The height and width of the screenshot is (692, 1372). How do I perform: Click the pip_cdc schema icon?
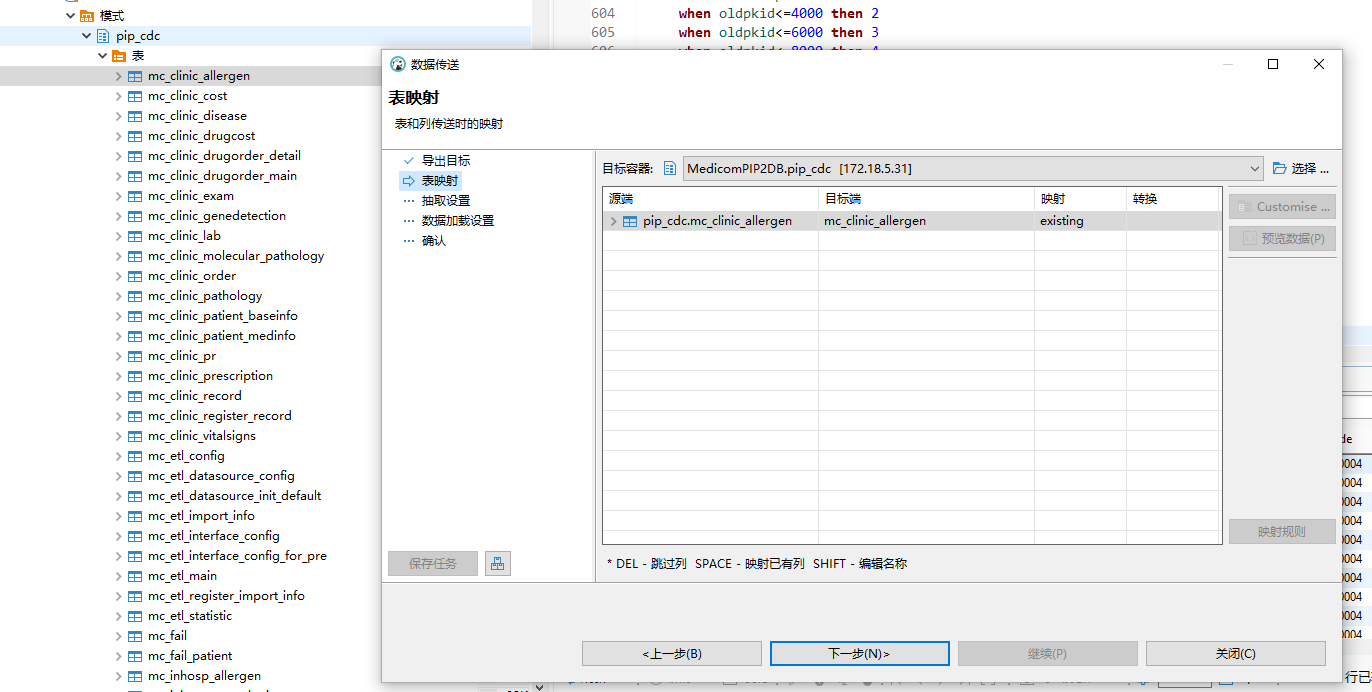[x=103, y=36]
